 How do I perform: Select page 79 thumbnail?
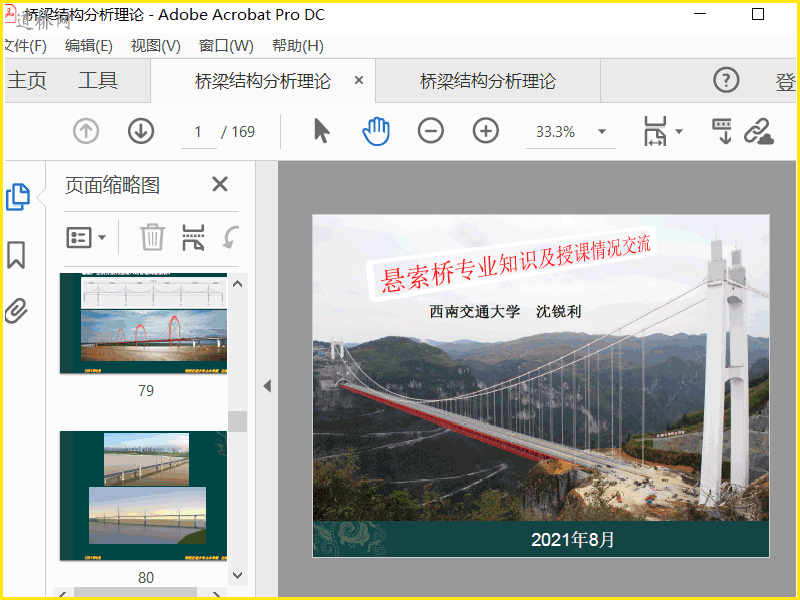[143, 323]
